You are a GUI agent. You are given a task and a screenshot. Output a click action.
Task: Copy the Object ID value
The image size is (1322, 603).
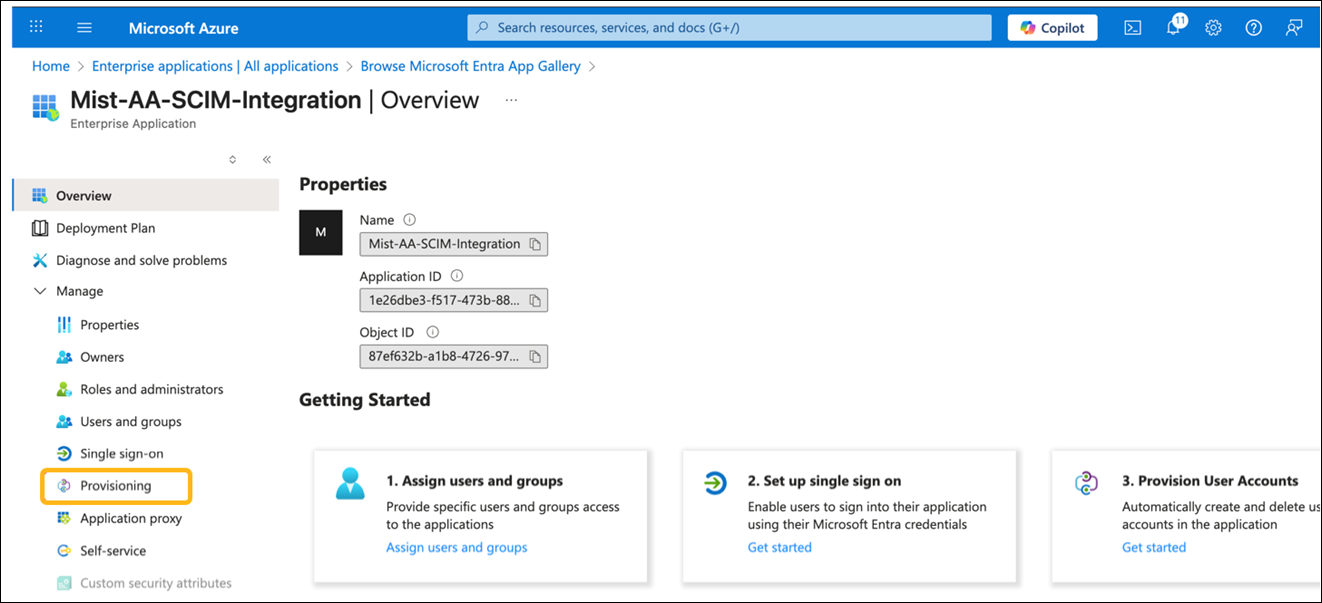click(x=536, y=356)
